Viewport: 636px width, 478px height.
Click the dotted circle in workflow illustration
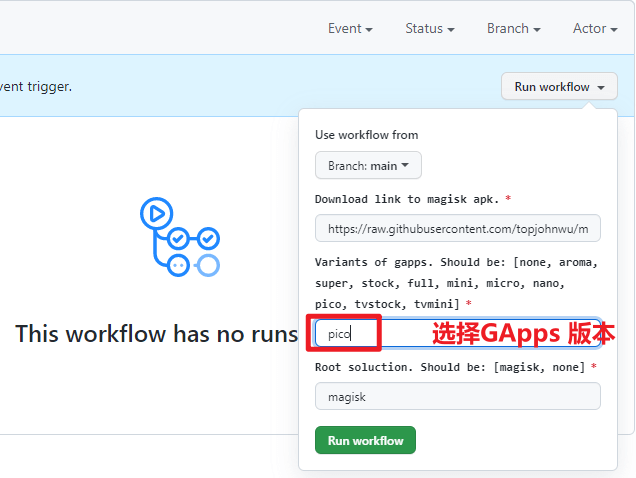coord(178,265)
